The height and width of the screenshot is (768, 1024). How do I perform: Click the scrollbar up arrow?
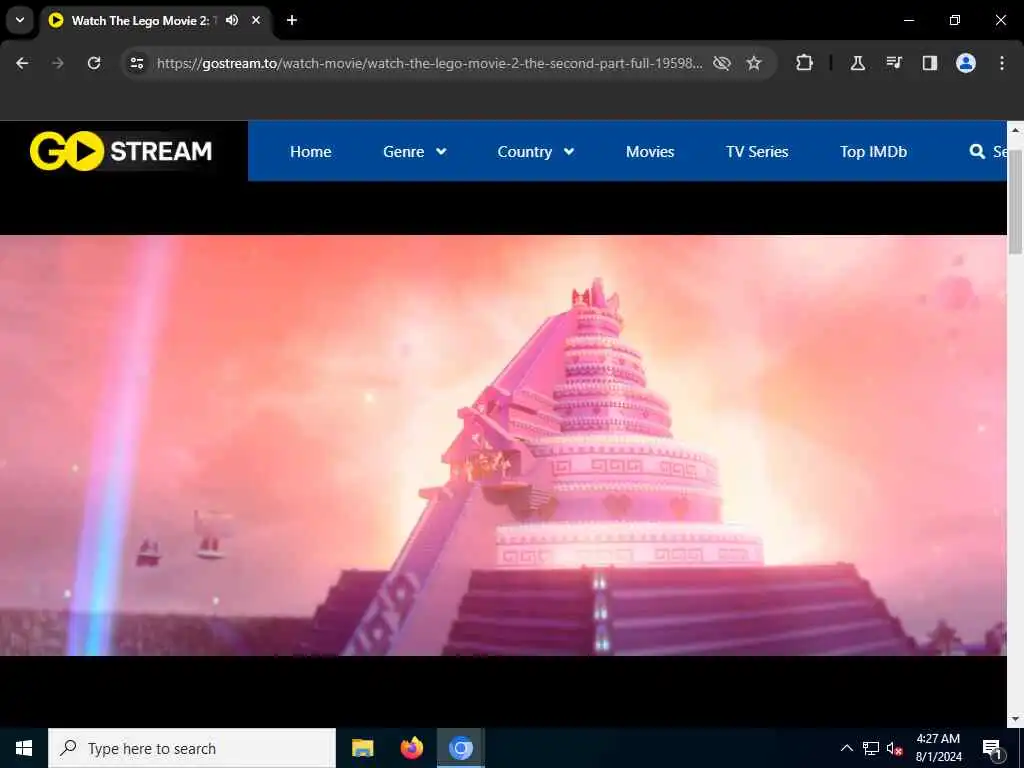click(1015, 129)
